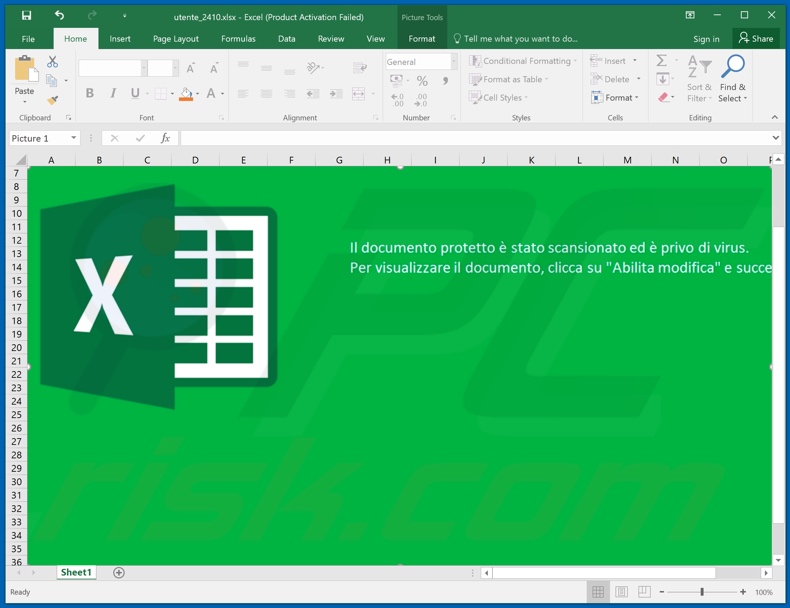Click the Insert Function fx button

[x=165, y=138]
